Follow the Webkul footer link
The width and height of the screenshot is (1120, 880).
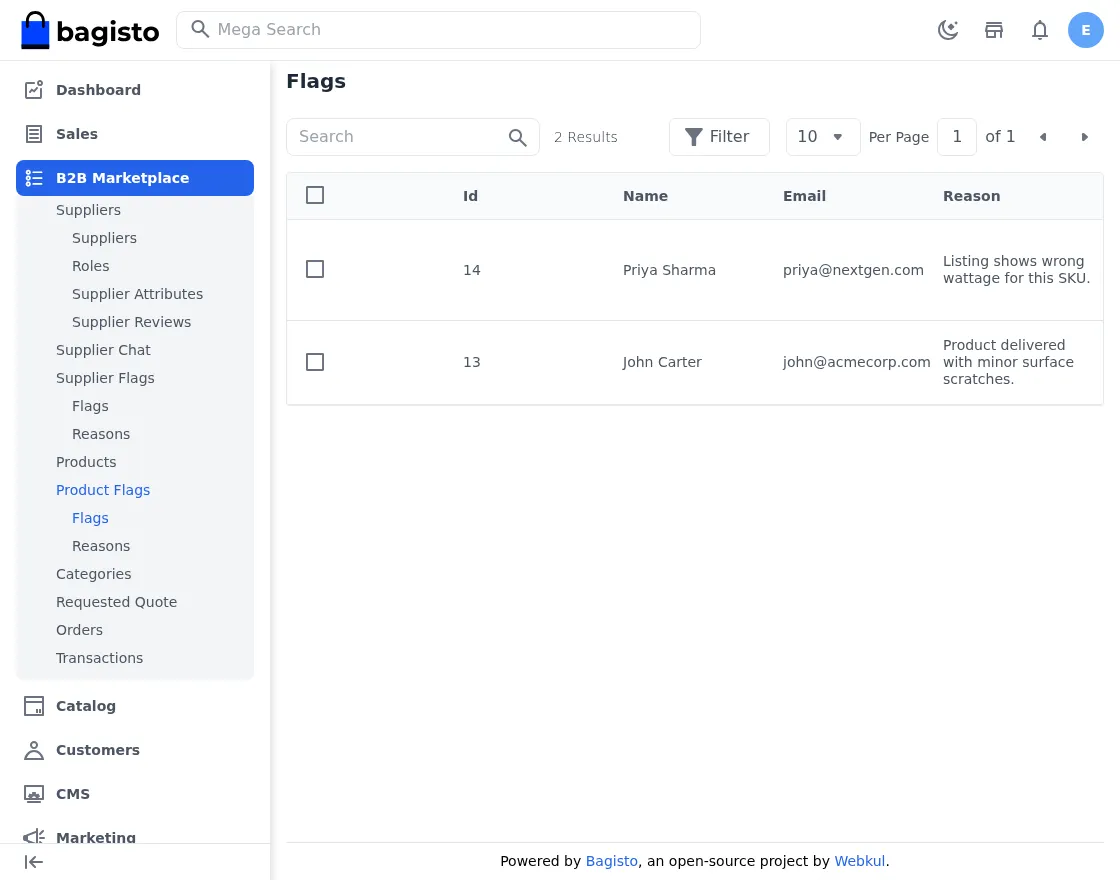point(859,861)
